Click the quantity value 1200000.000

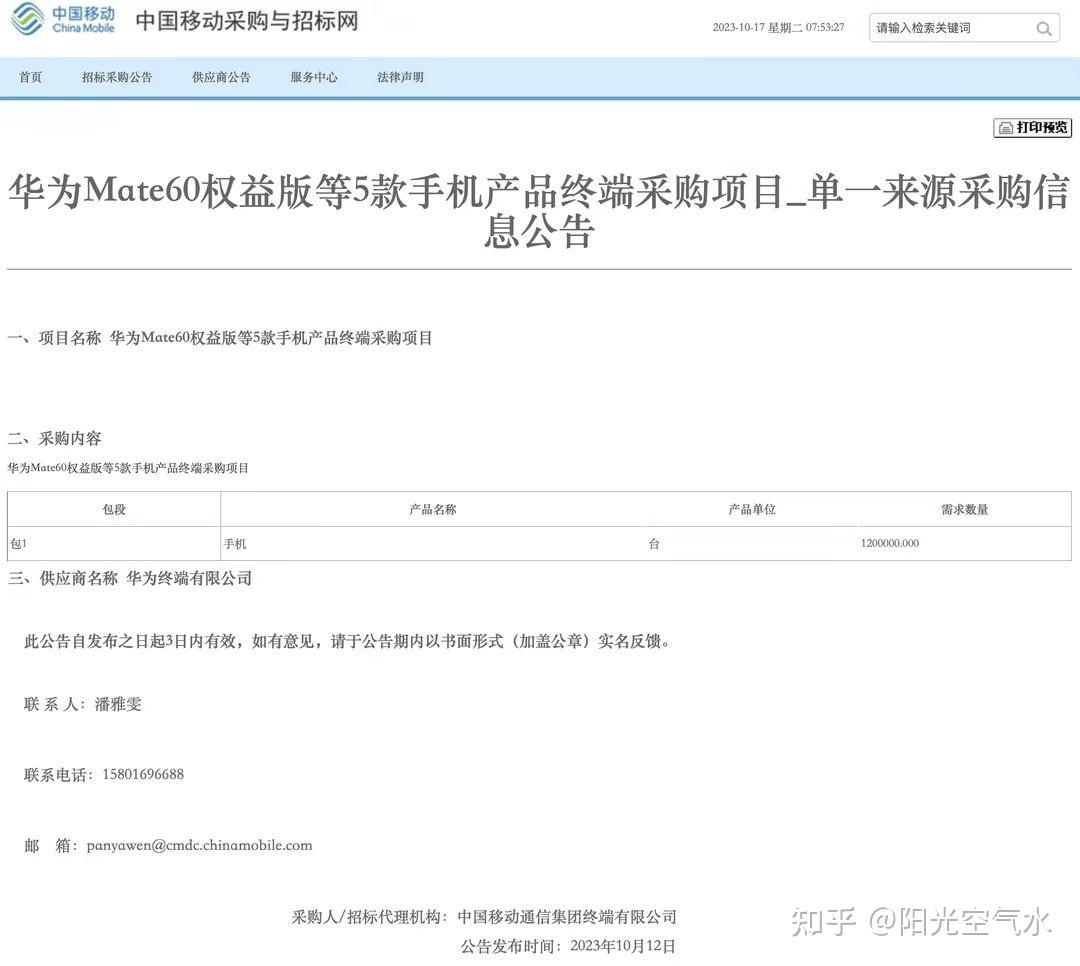[889, 543]
